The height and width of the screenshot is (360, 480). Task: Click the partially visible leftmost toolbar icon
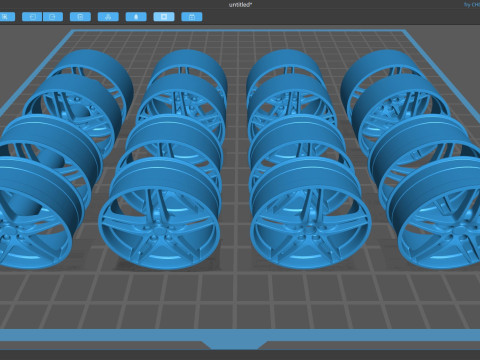(x=7, y=17)
